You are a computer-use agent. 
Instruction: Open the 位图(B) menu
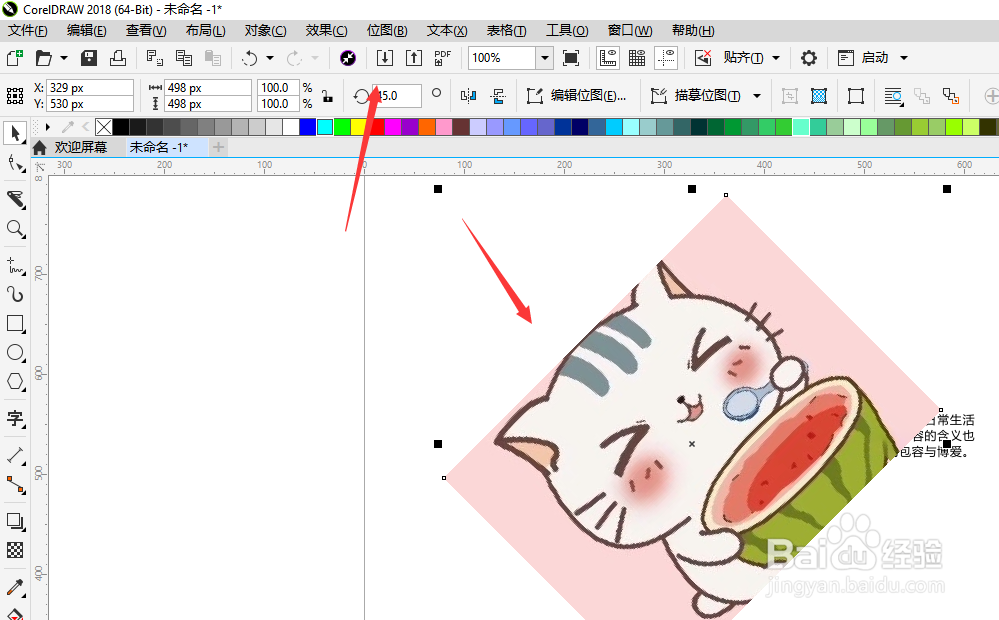click(387, 31)
